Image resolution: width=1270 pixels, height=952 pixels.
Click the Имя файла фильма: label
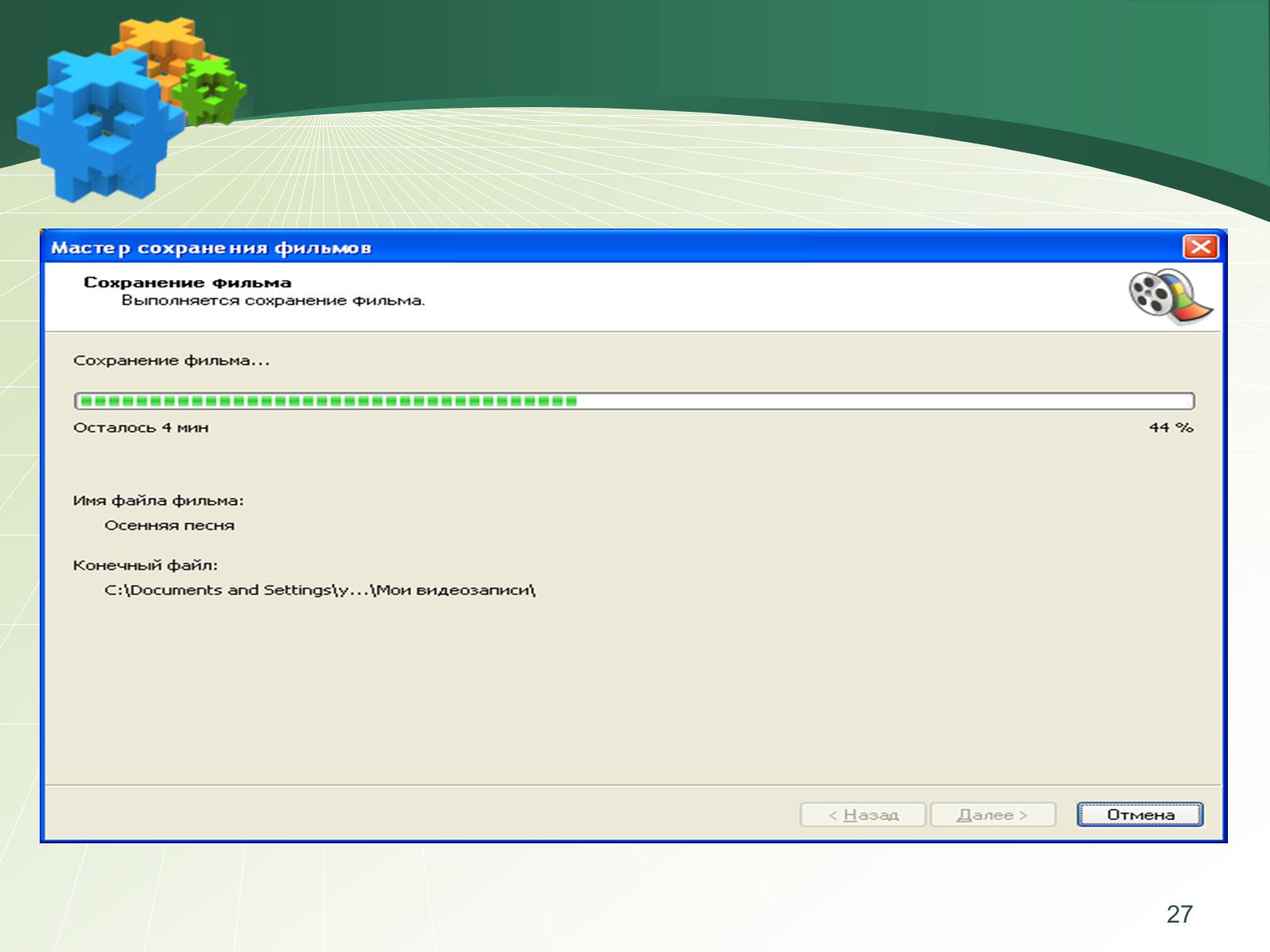point(158,501)
